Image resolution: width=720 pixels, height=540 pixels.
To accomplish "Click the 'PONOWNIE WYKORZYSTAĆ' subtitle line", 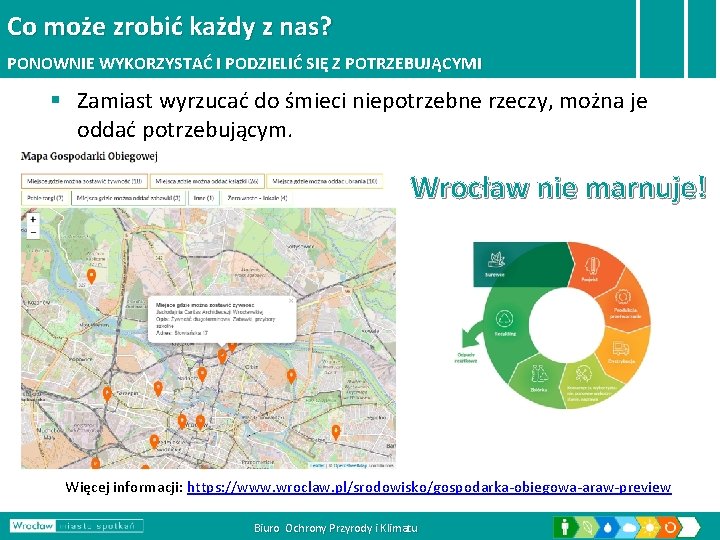I will [244, 63].
